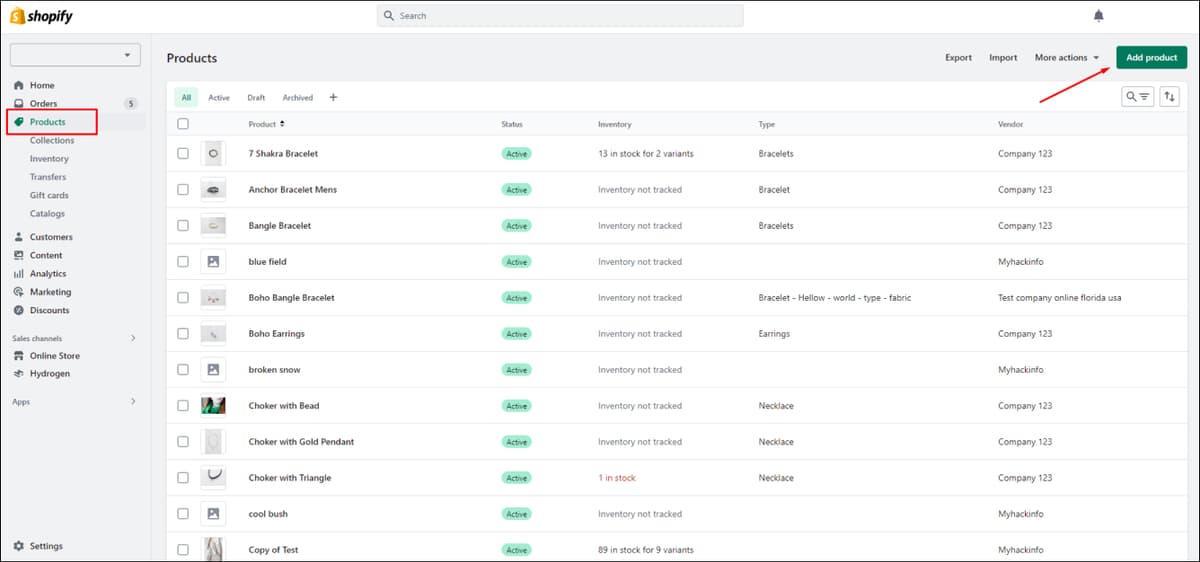Open Inventory in the sidebar

click(49, 158)
